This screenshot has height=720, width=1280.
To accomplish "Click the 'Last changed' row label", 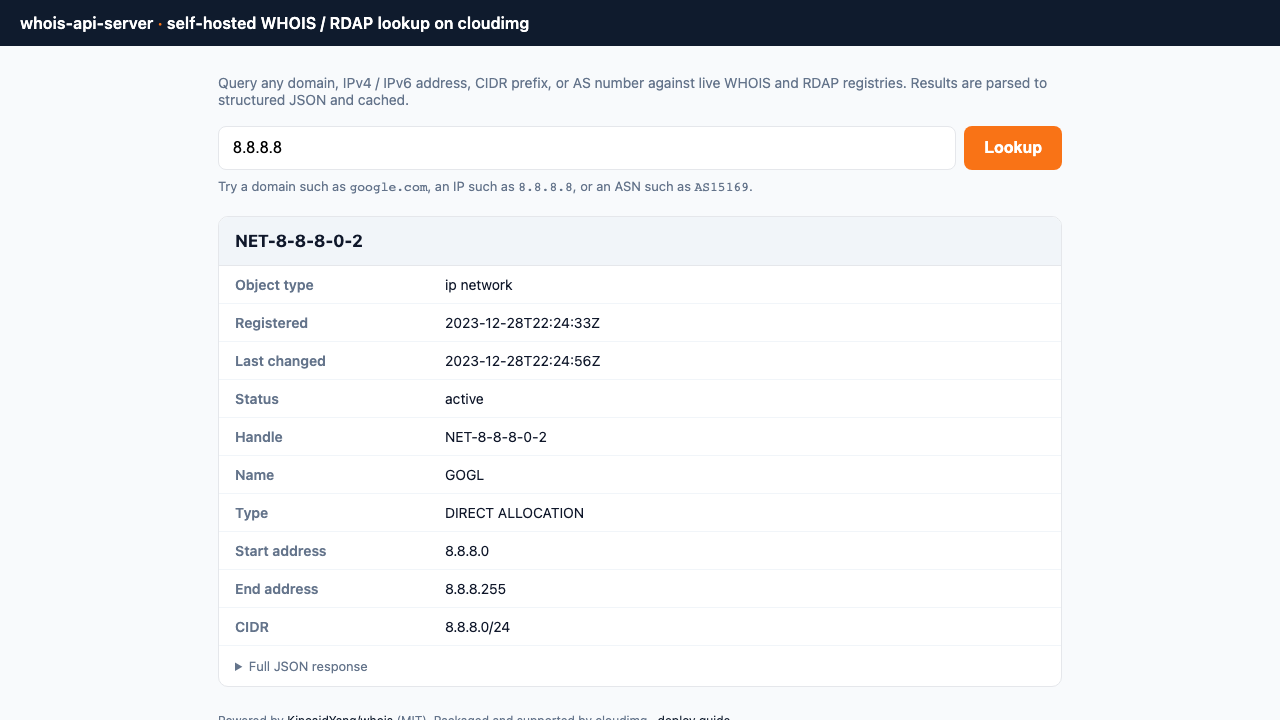I will [280, 361].
